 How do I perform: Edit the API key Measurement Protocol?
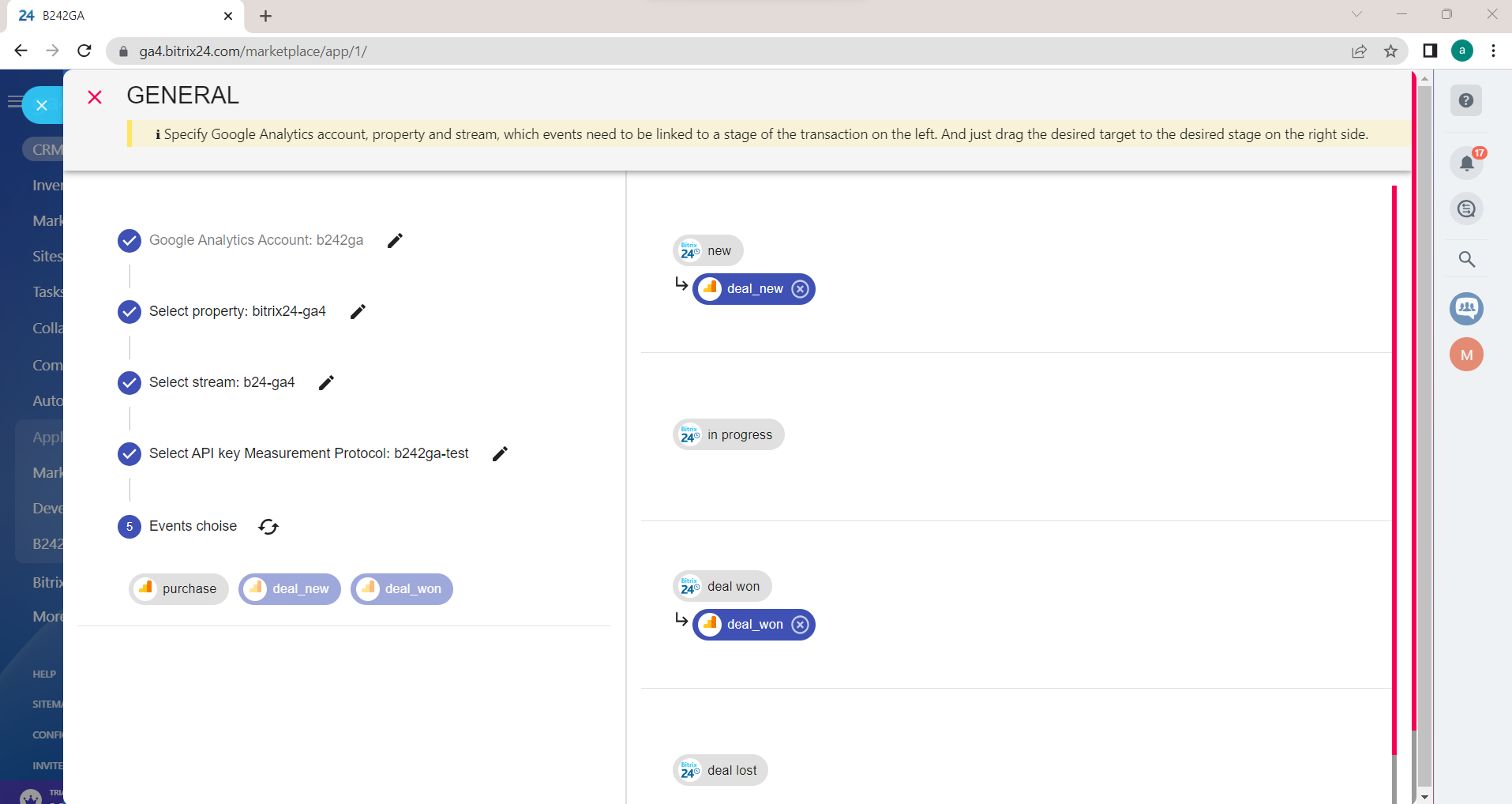click(500, 453)
